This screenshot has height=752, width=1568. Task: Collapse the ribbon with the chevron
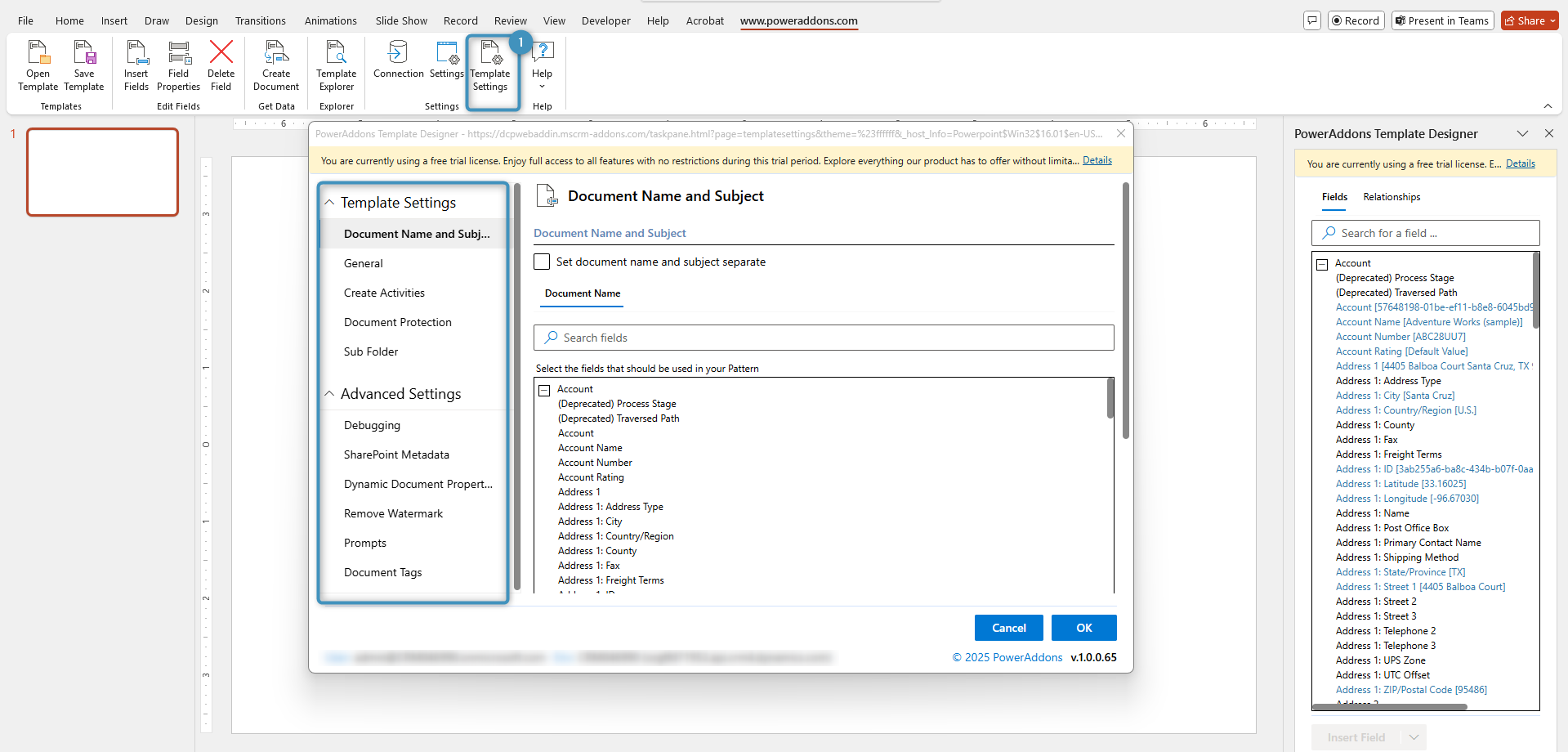click(x=1548, y=106)
